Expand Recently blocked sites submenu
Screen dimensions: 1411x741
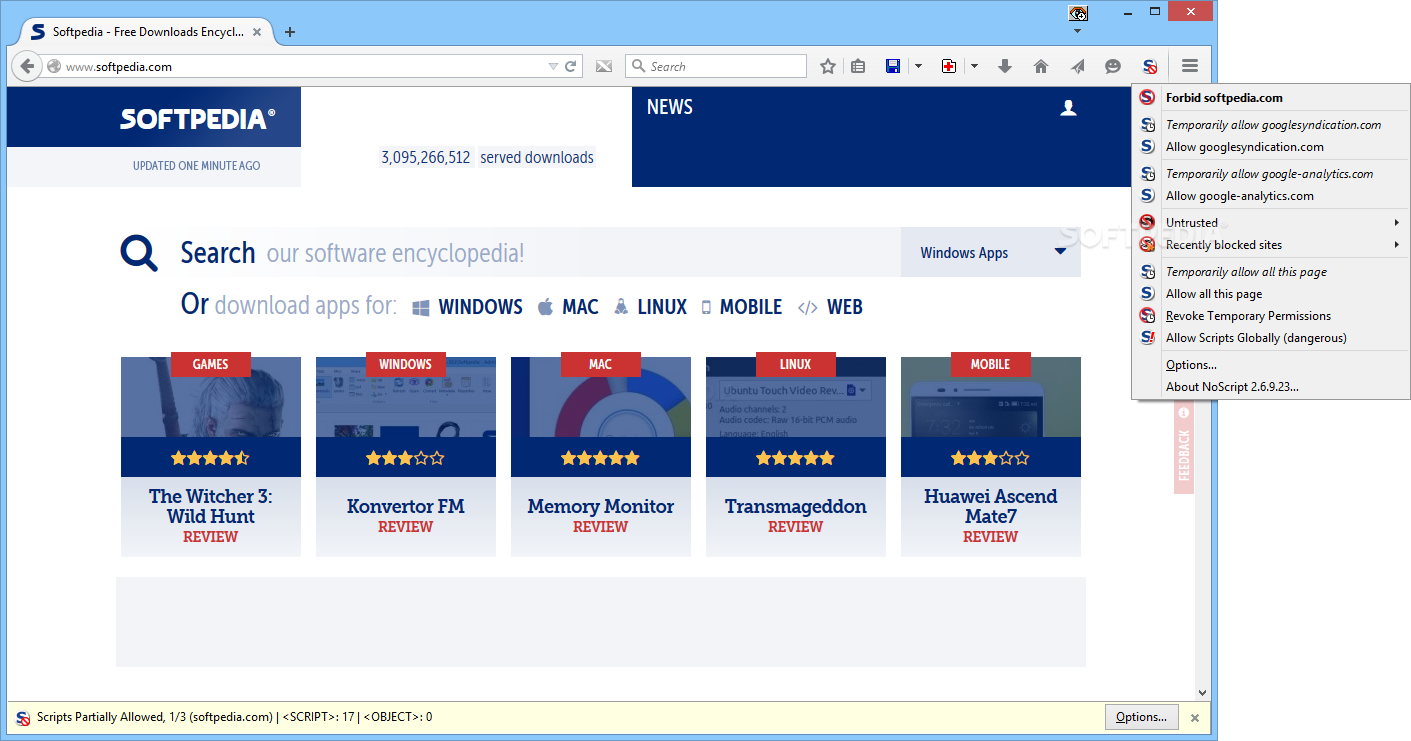click(1271, 245)
